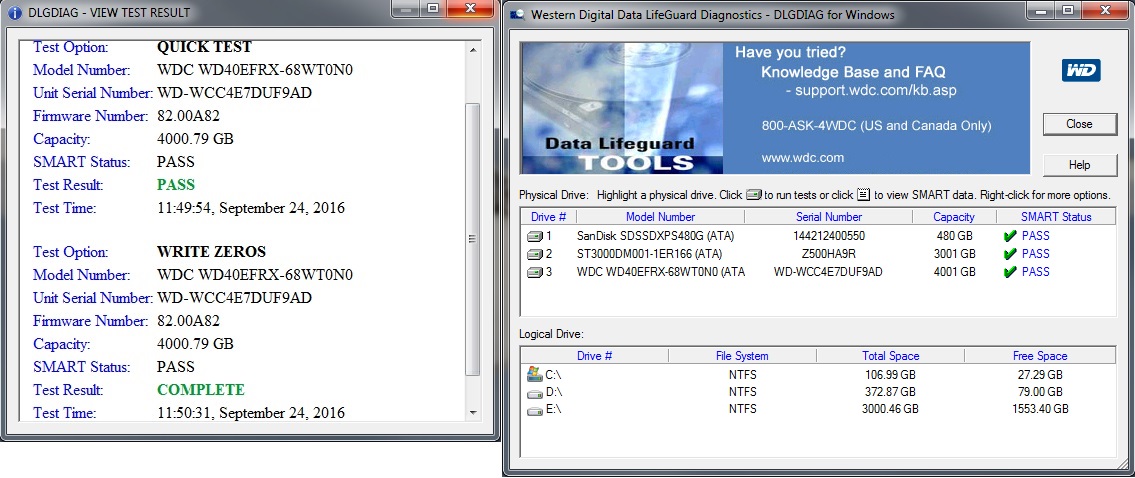Viewport: 1135px width, 478px height.
Task: Click 106.99 GB total space value
Action: coord(890,375)
